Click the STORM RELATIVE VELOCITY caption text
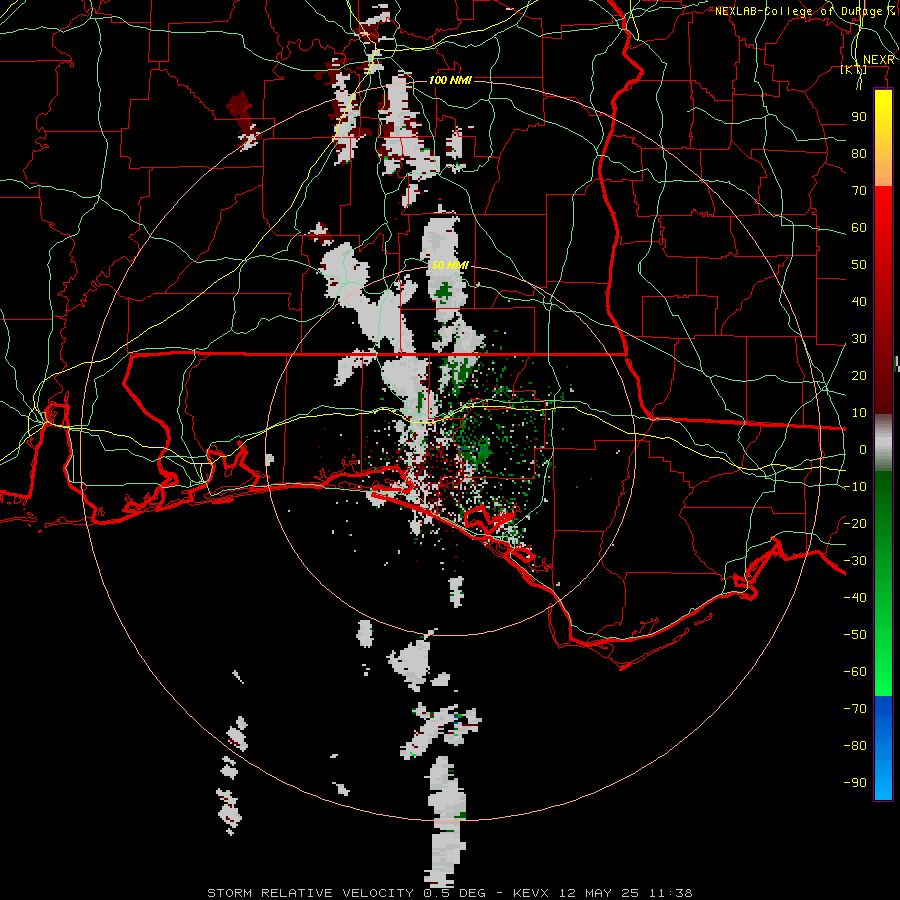Image resolution: width=900 pixels, height=900 pixels. tap(310, 893)
